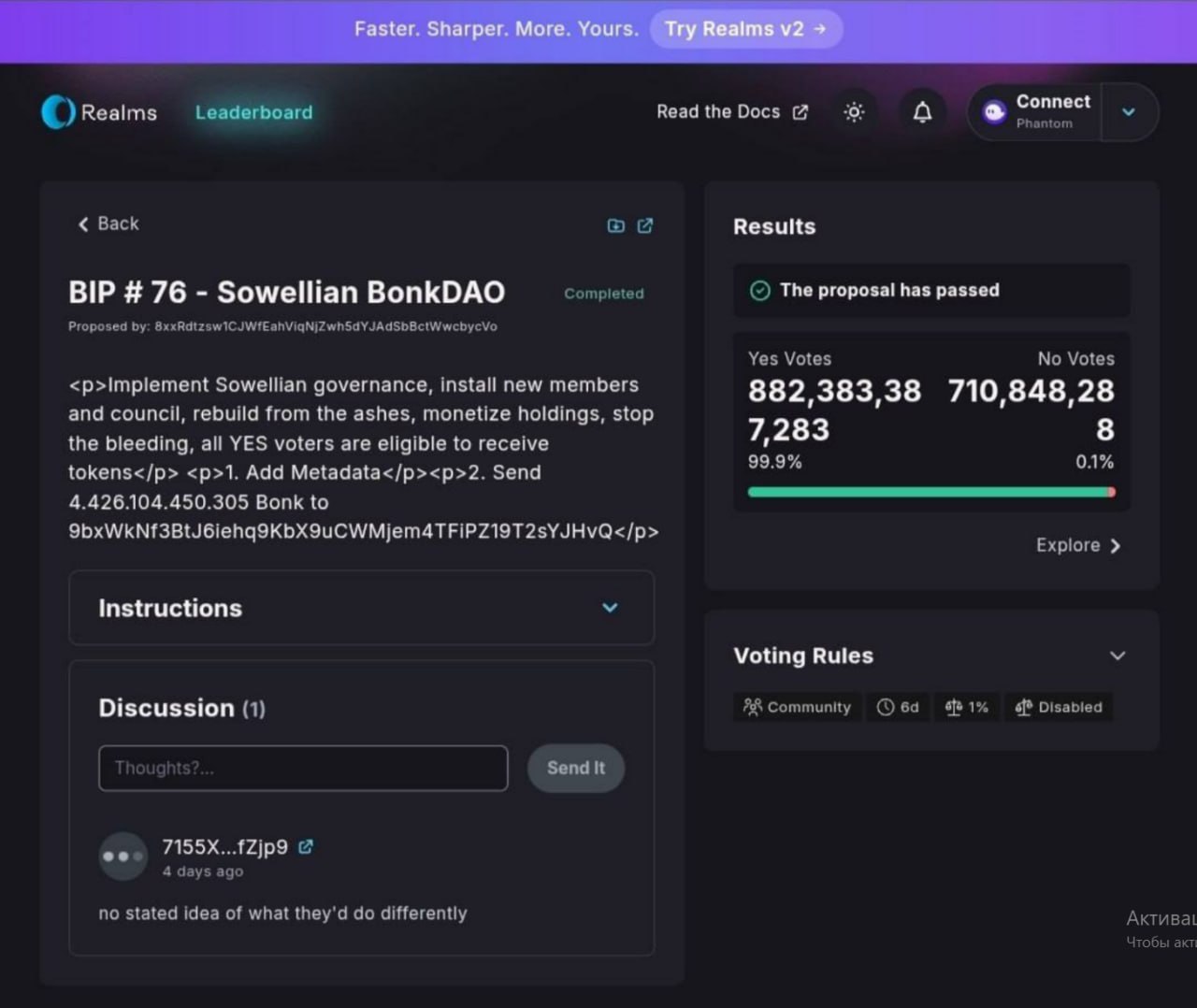Open proposal in new tab icon
Screen dimensions: 1197x1008
tap(645, 225)
